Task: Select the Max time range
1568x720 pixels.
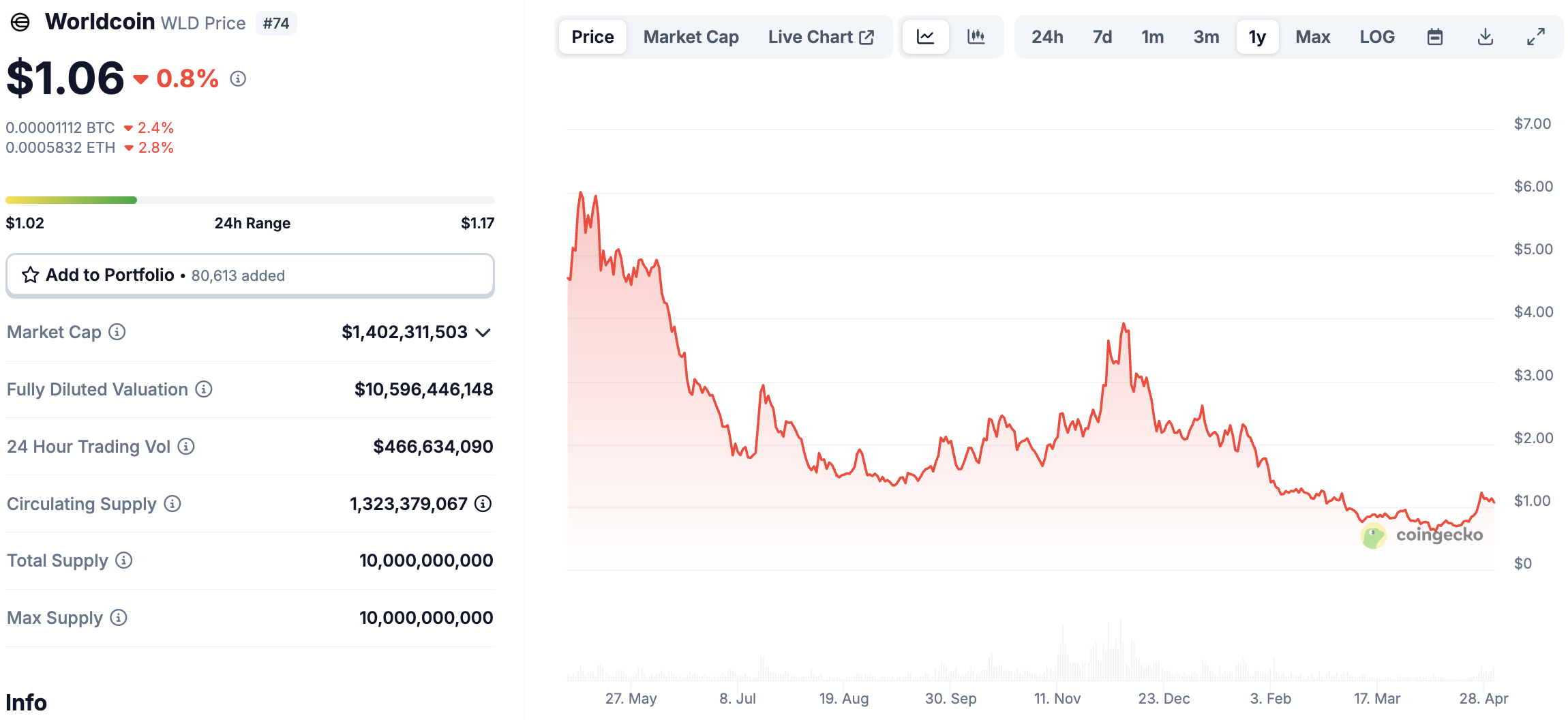Action: tap(1312, 37)
